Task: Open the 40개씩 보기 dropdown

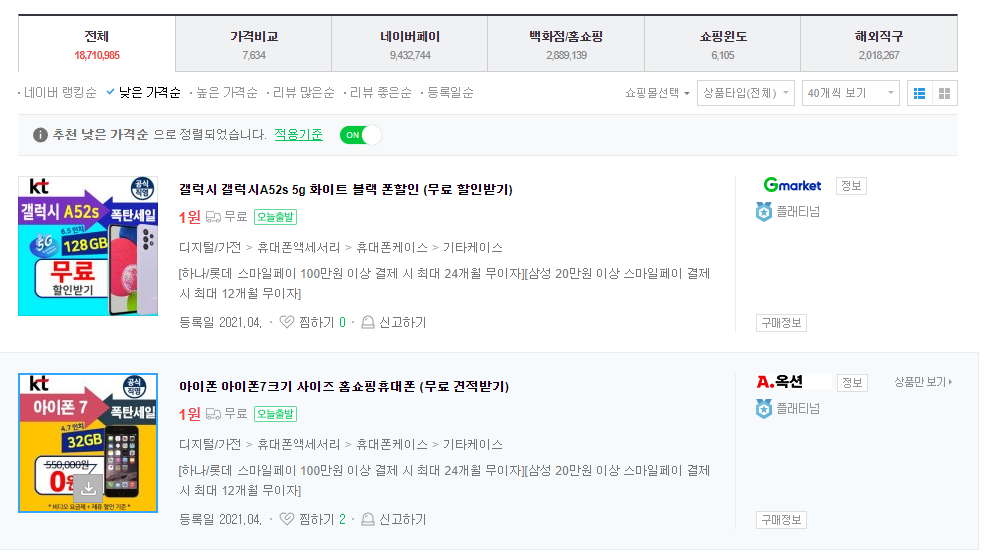Action: [851, 93]
